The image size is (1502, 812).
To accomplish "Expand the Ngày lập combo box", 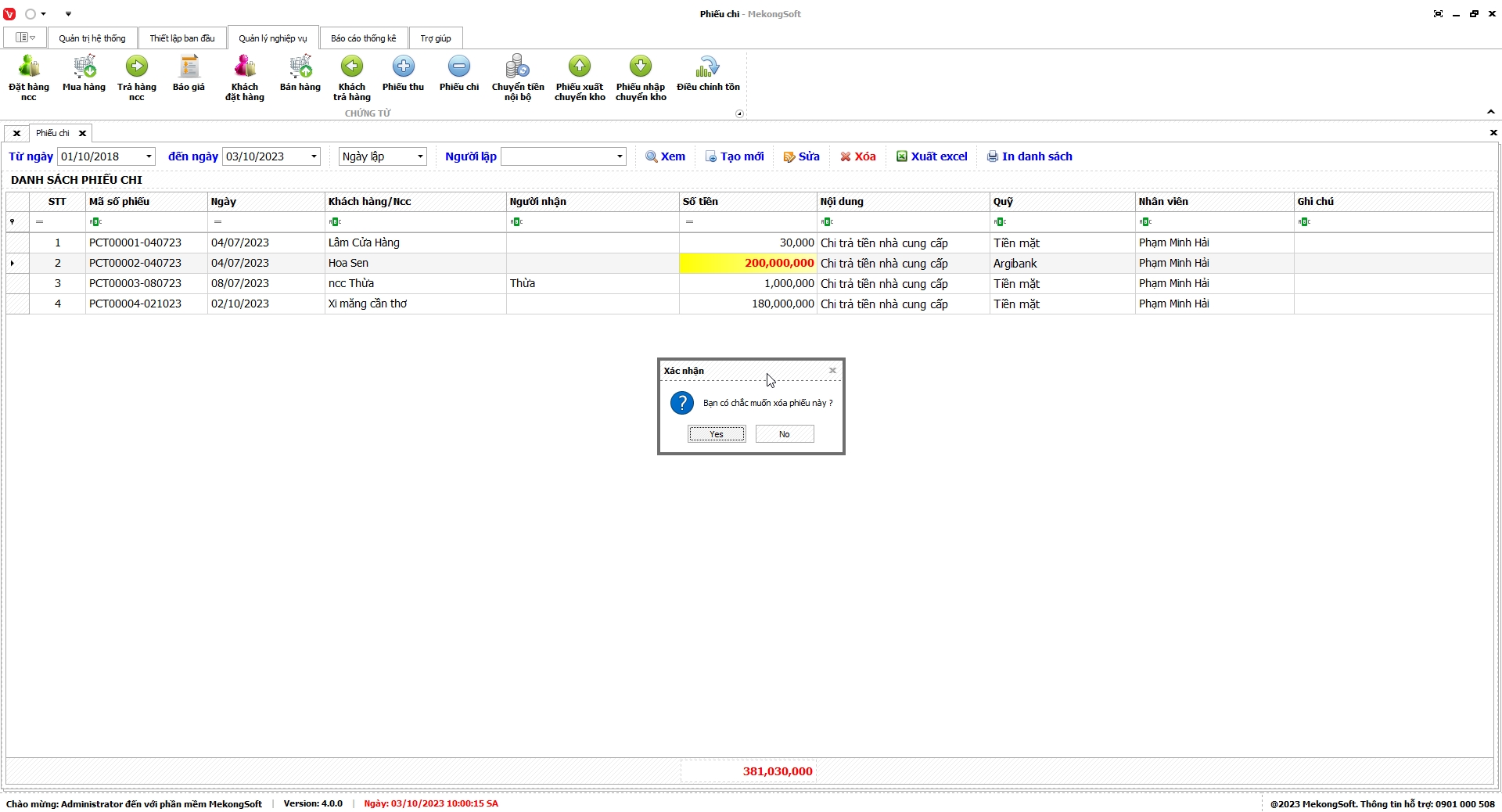I will (420, 156).
